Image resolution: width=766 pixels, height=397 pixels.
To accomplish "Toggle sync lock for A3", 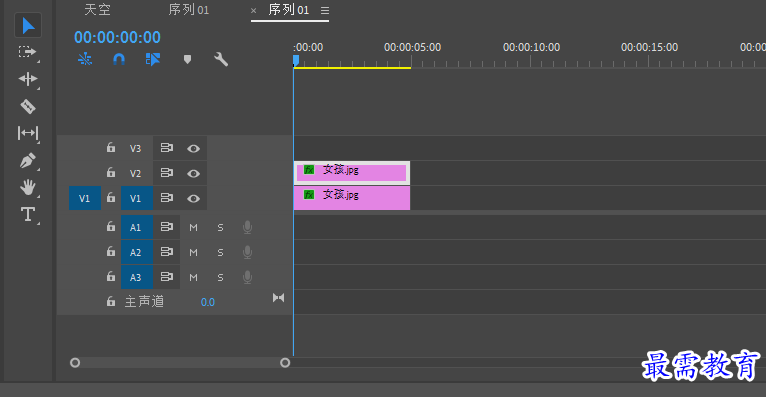I will click(167, 277).
